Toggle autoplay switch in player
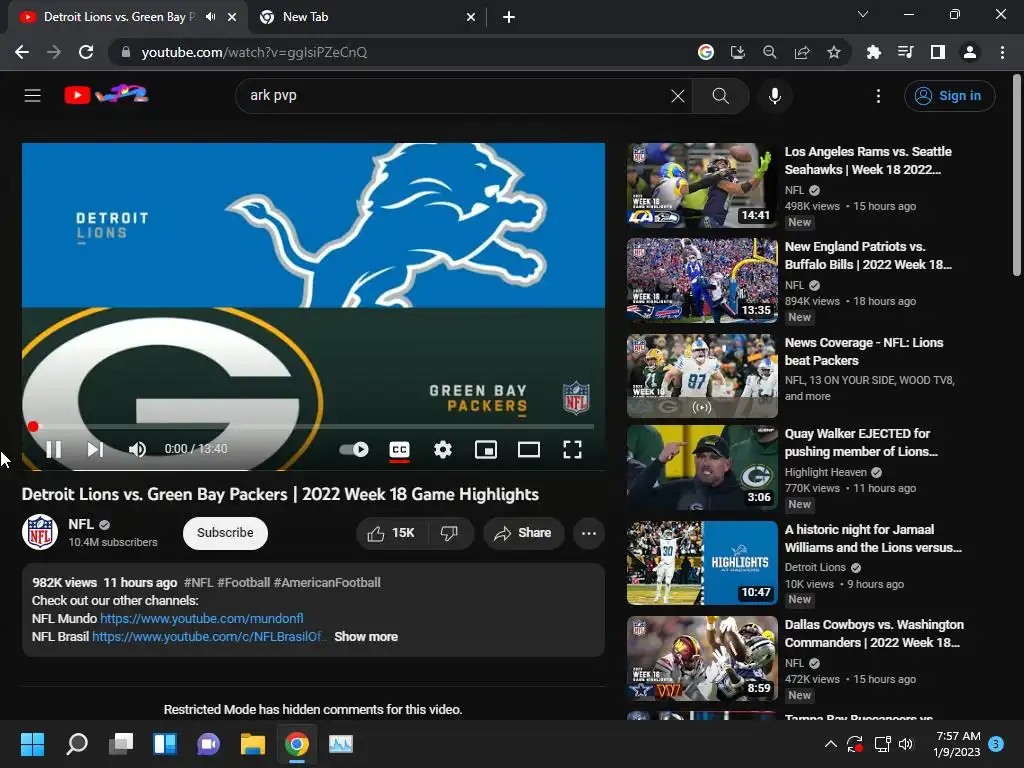This screenshot has height=768, width=1024. point(354,449)
